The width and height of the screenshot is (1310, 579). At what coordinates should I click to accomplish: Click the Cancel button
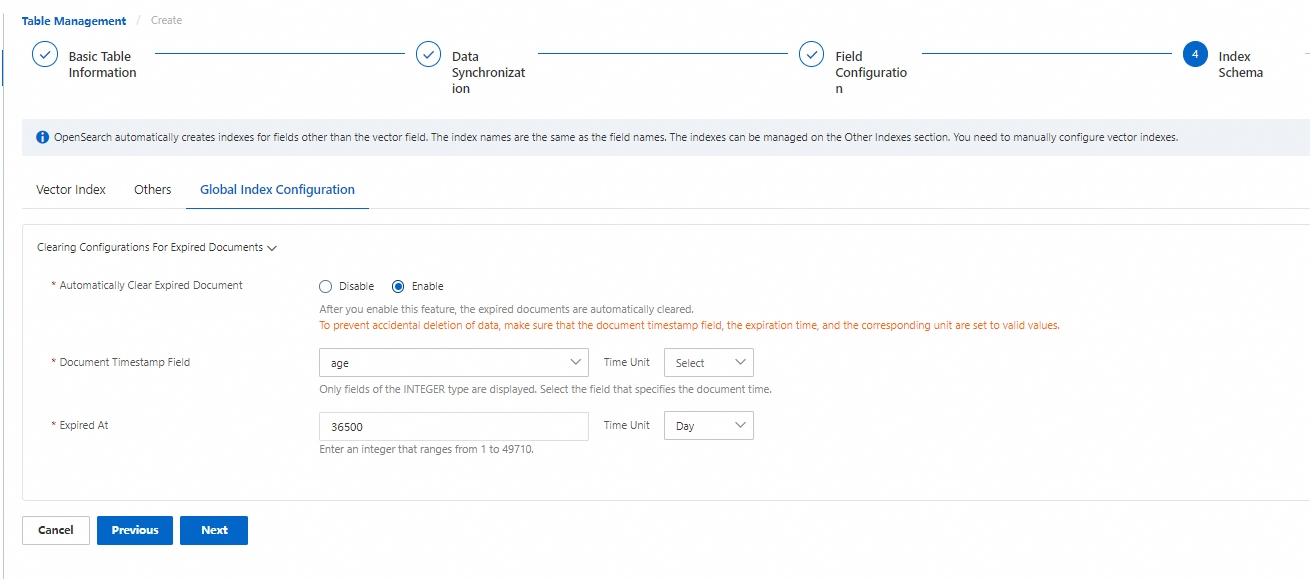tap(56, 530)
